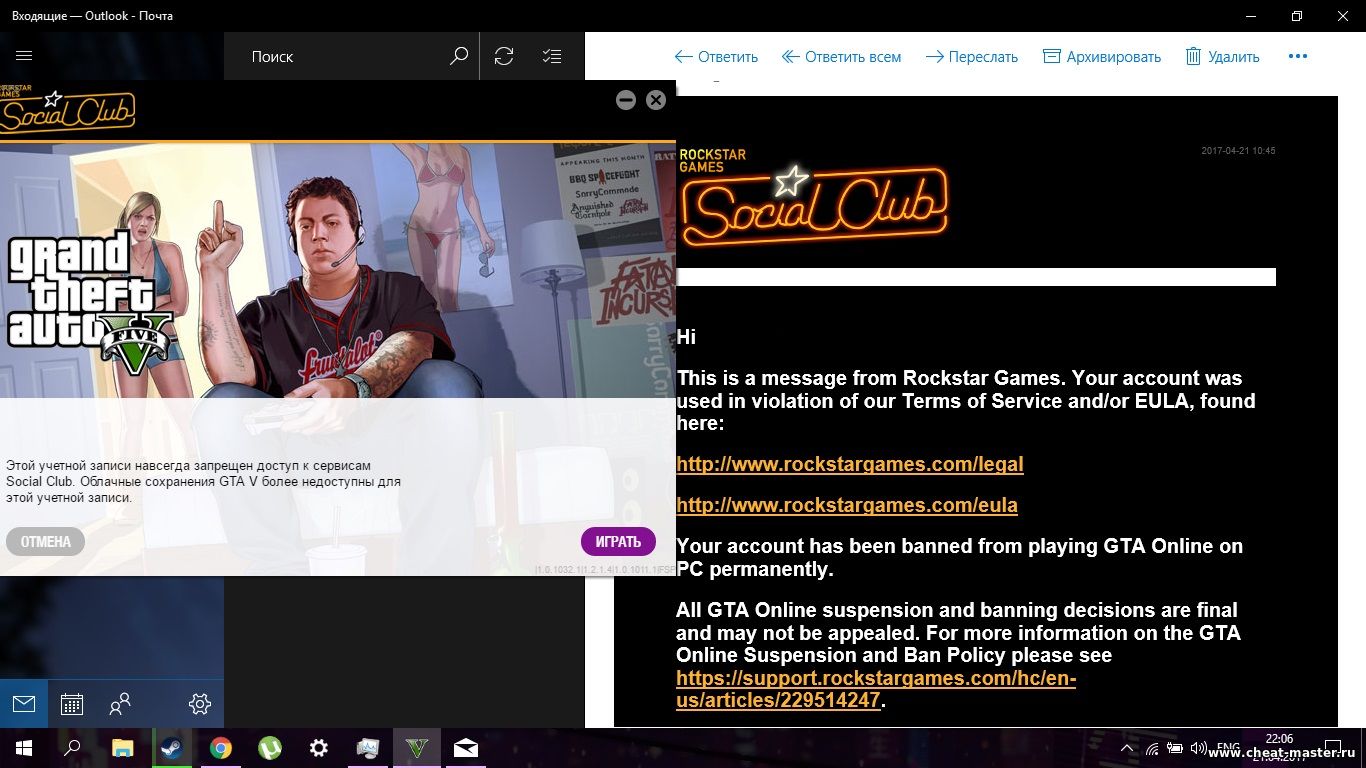Viewport: 1366px width, 768px height.
Task: Open uTorrent from the taskbar
Action: (x=269, y=748)
